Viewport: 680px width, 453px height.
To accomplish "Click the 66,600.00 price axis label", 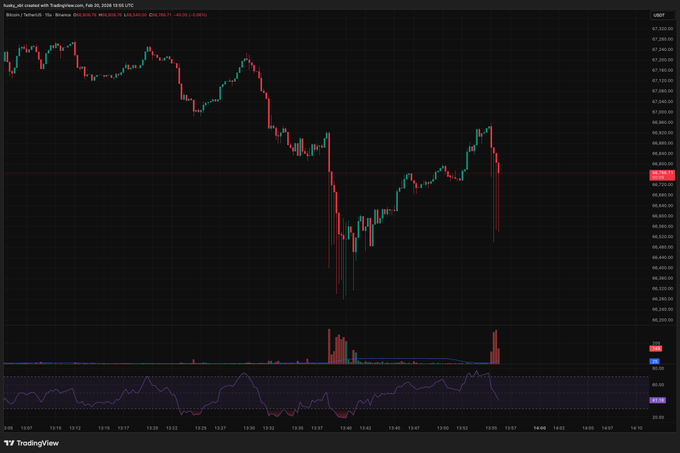I will (x=662, y=216).
